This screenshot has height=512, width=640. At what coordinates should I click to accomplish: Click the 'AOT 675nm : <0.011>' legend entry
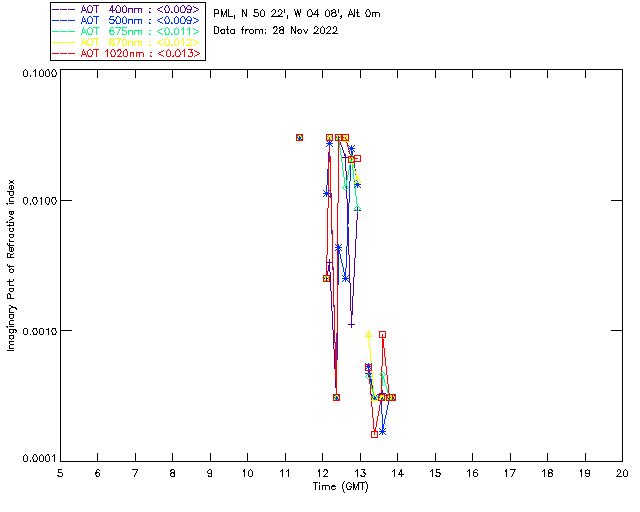(126, 31)
